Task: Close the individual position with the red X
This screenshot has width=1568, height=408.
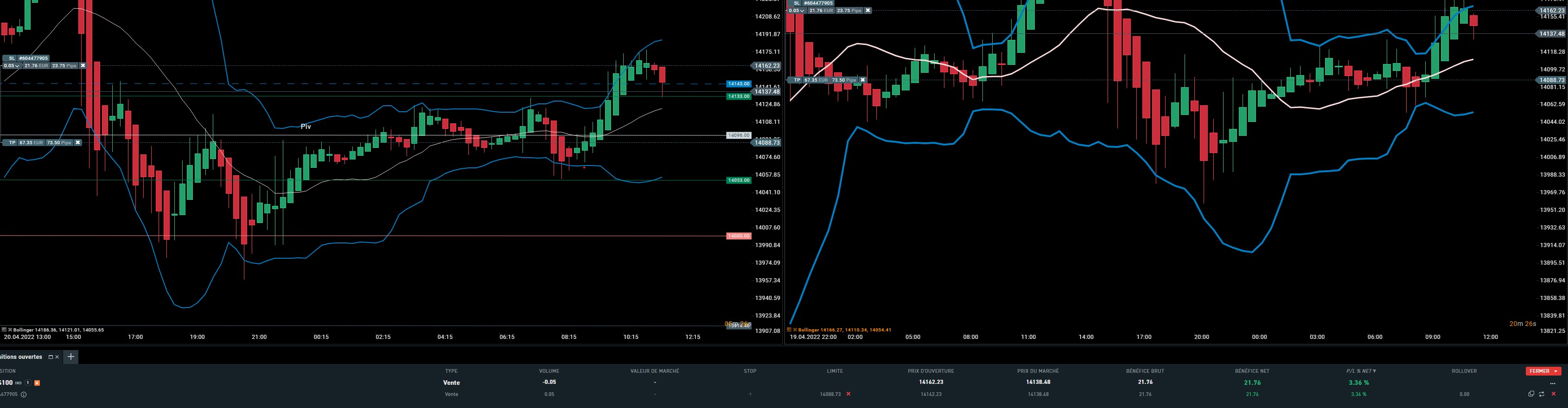Action: point(1553,394)
